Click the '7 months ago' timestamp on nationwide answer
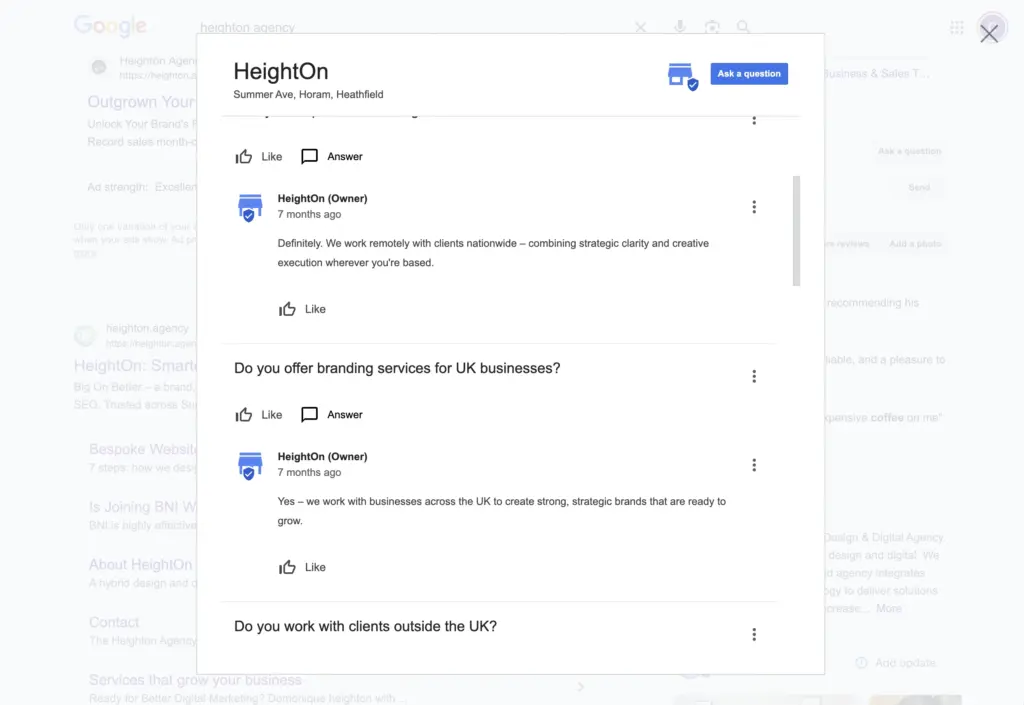The image size is (1024, 705). tap(309, 214)
